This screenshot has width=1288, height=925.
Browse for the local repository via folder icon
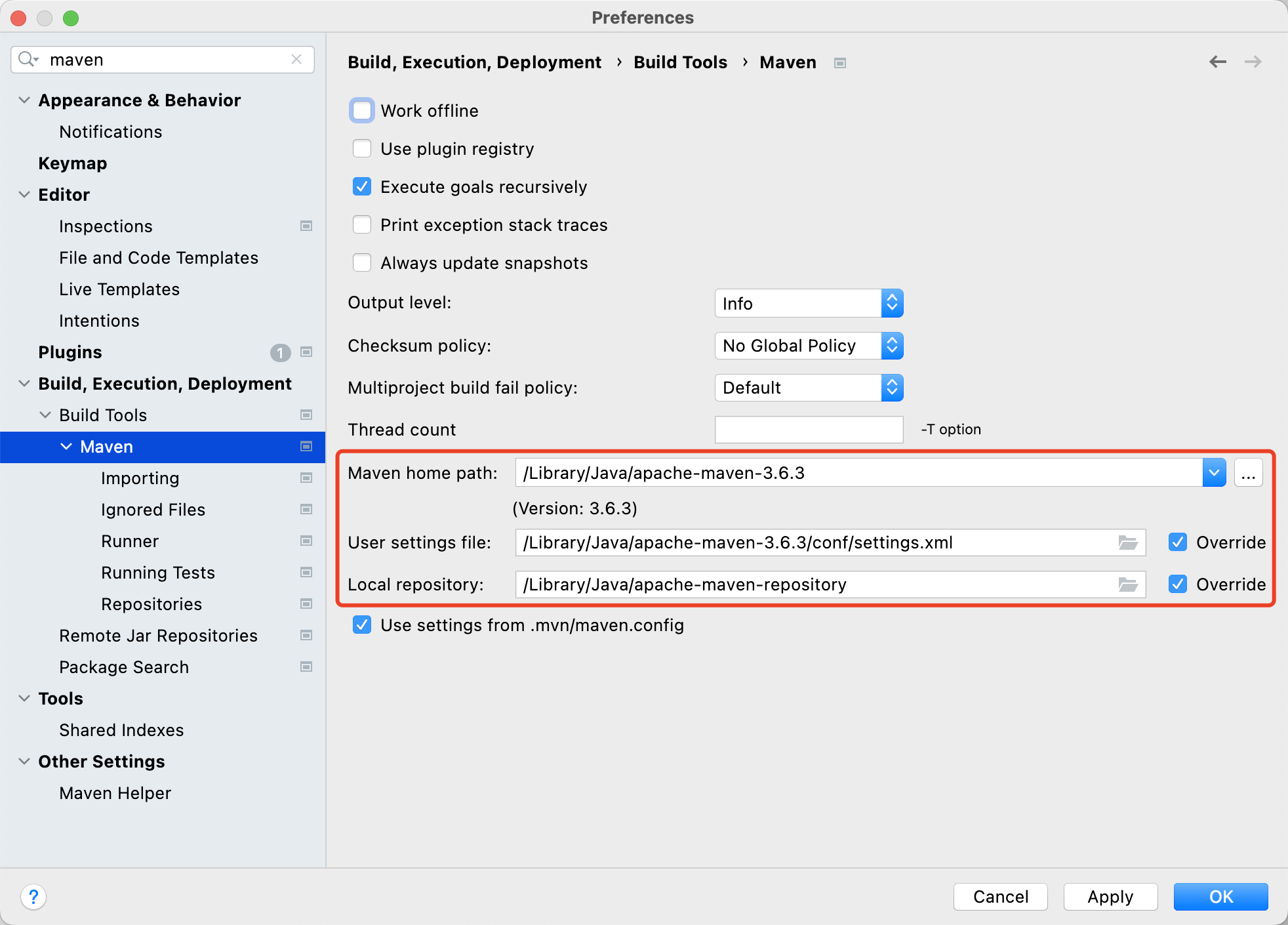[1127, 585]
